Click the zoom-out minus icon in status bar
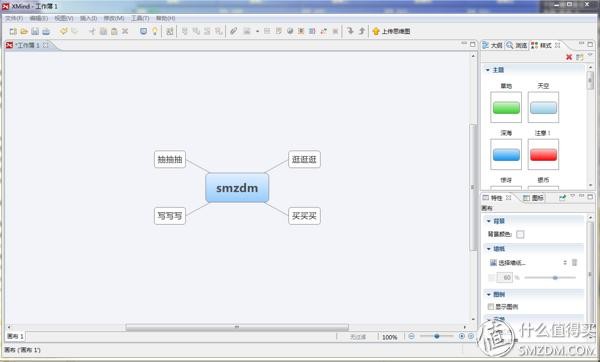This screenshot has height=362, width=600. coord(411,336)
